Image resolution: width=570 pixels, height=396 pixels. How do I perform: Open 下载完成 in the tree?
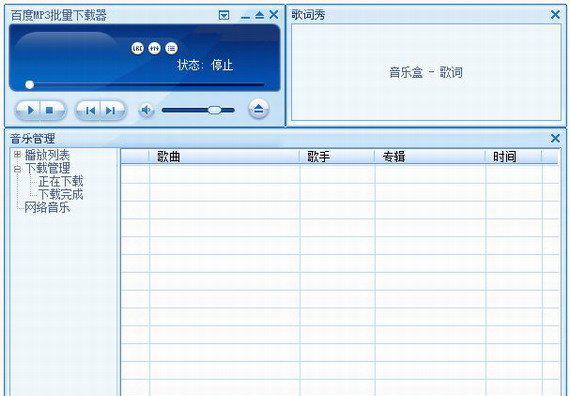(61, 194)
